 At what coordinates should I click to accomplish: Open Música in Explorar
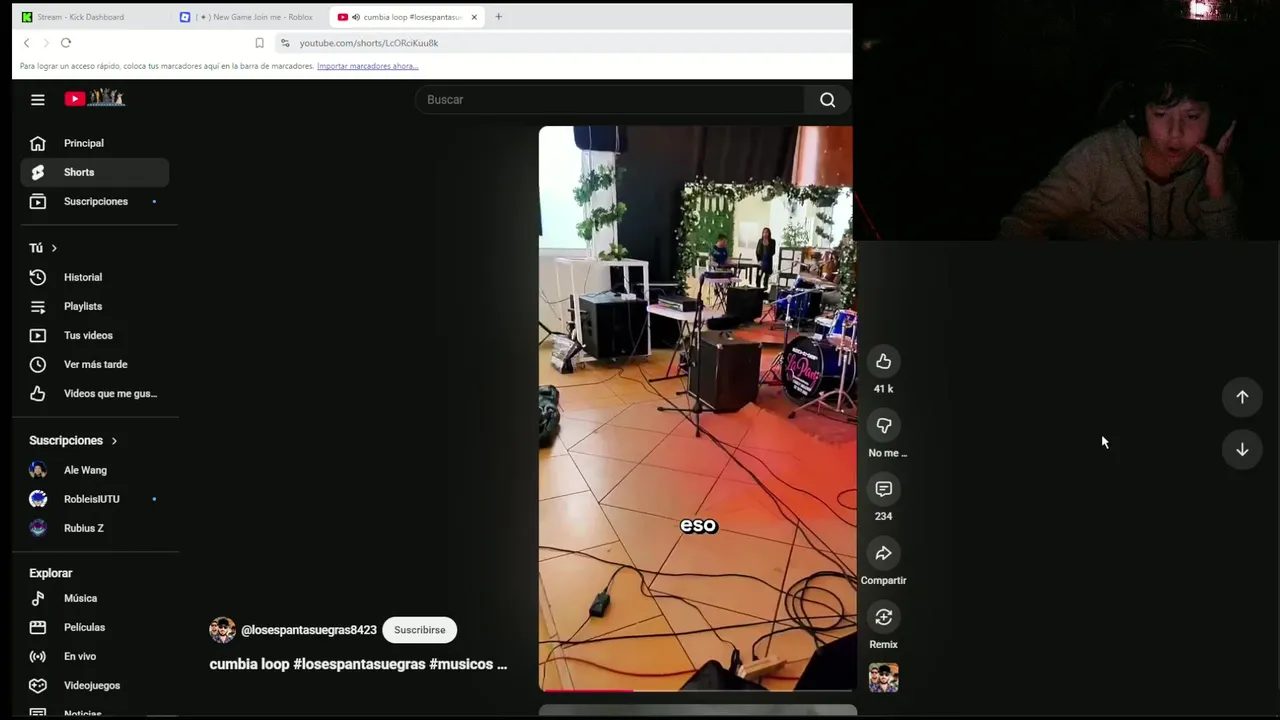[95, 598]
